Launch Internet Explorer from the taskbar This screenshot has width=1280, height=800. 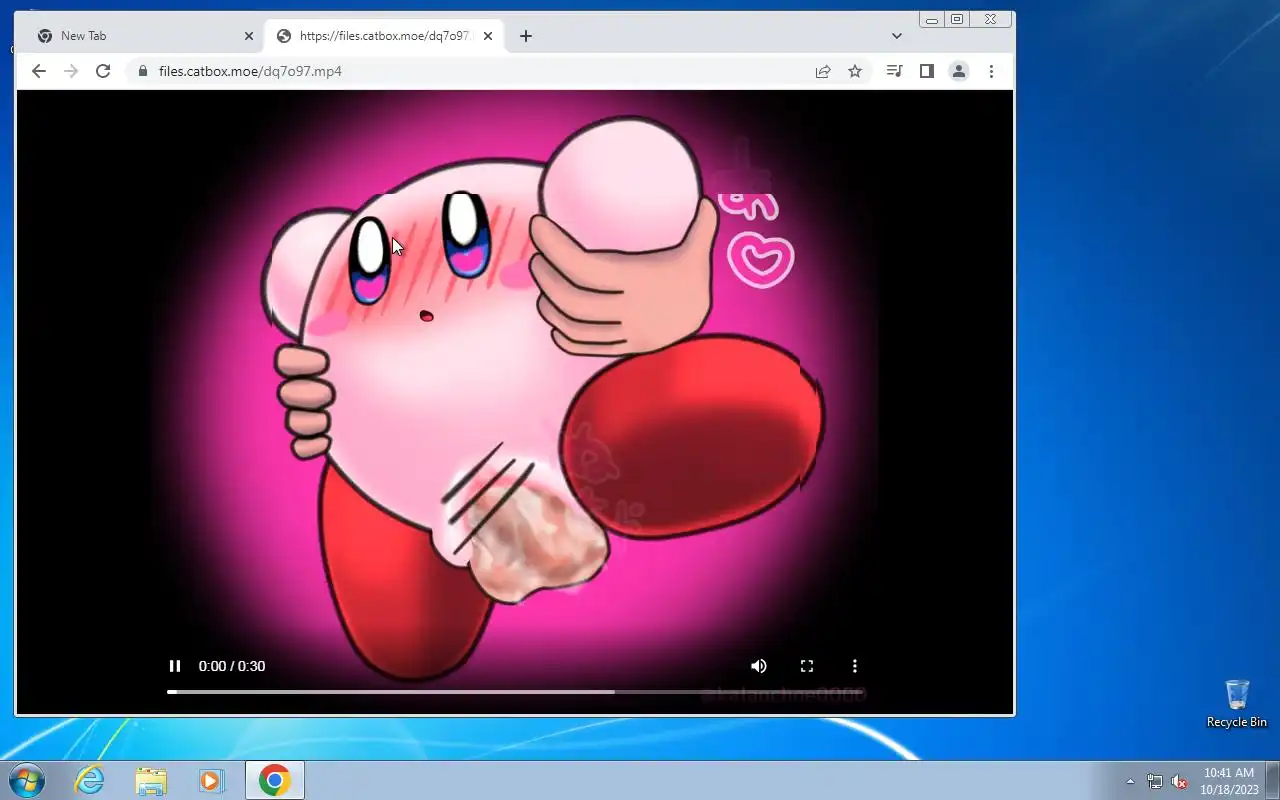point(90,780)
